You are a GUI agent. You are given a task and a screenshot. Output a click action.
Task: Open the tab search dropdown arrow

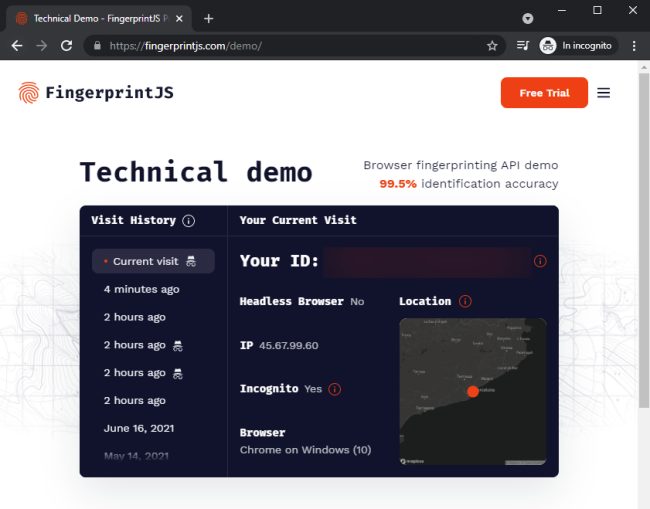[x=528, y=19]
